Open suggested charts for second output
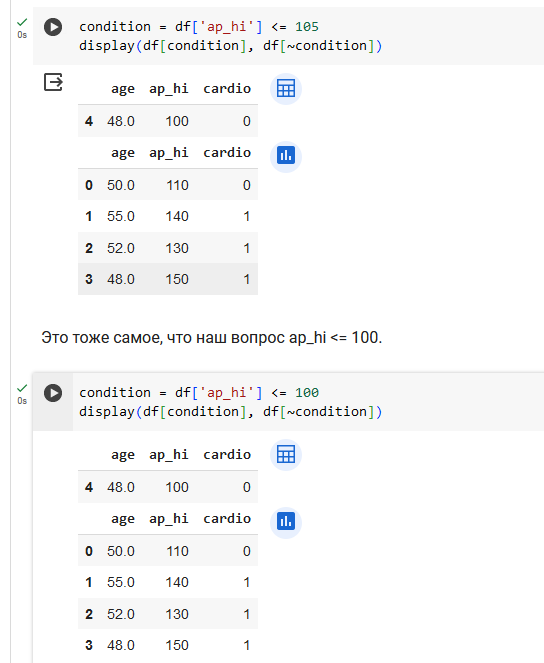This screenshot has height=663, width=544. 286,522
